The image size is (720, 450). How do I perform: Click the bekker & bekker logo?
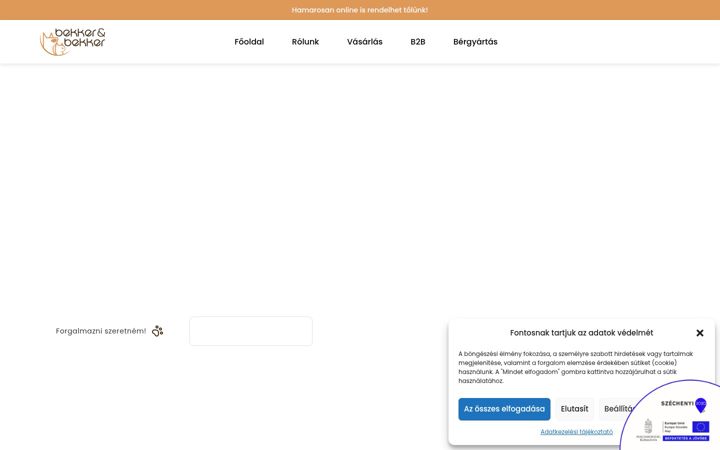(x=73, y=42)
